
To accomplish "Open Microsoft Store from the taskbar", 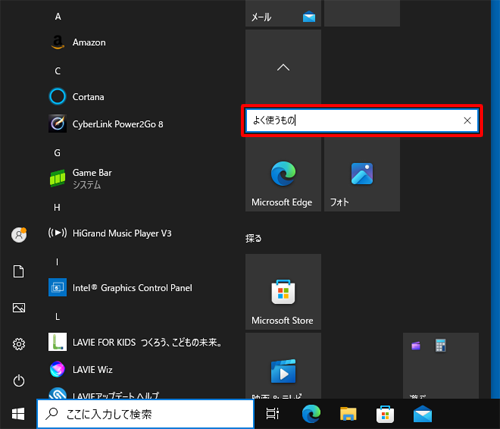I will (x=385, y=414).
